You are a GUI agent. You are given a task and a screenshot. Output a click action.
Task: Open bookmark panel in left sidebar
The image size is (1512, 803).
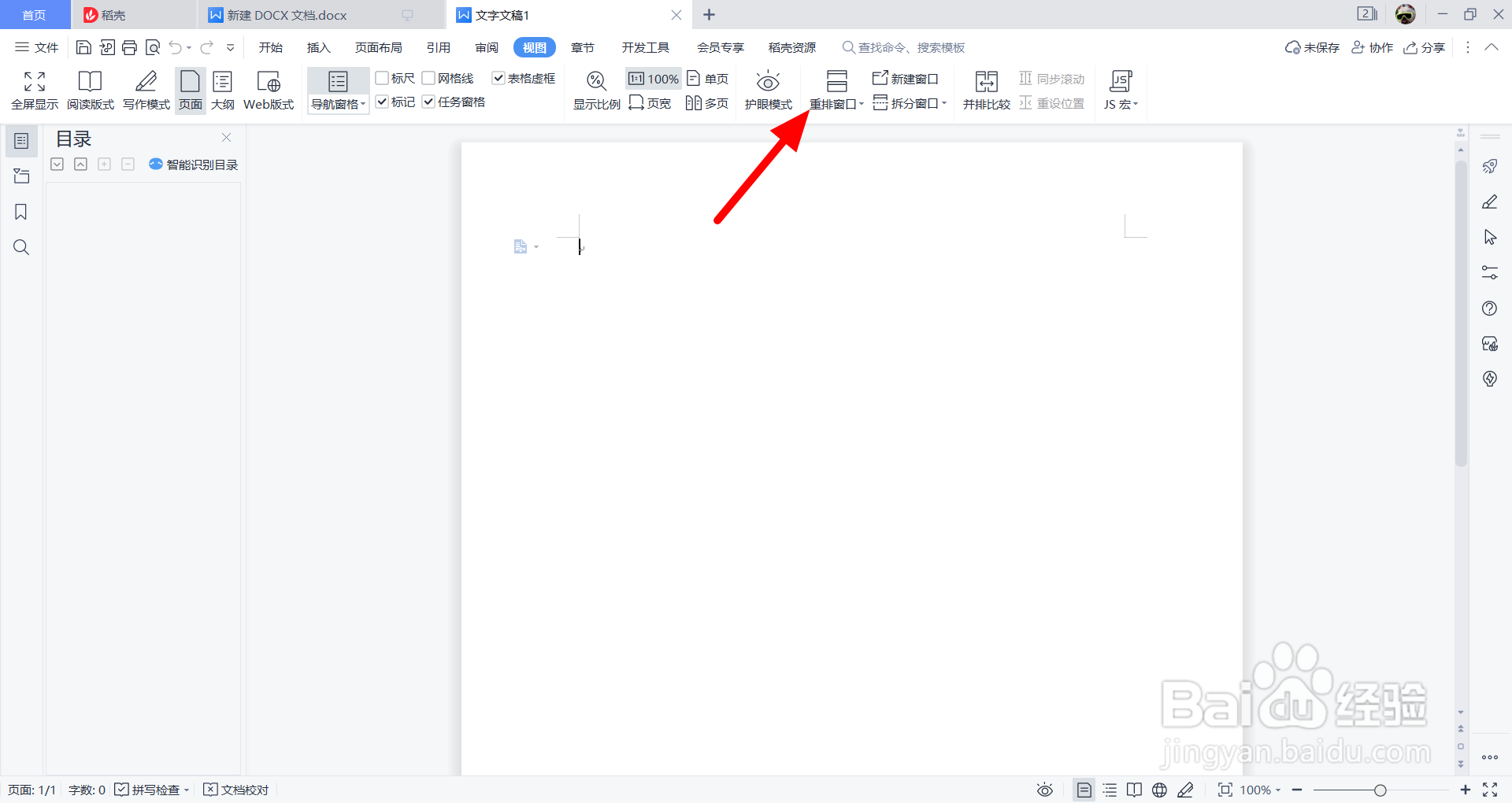21,212
